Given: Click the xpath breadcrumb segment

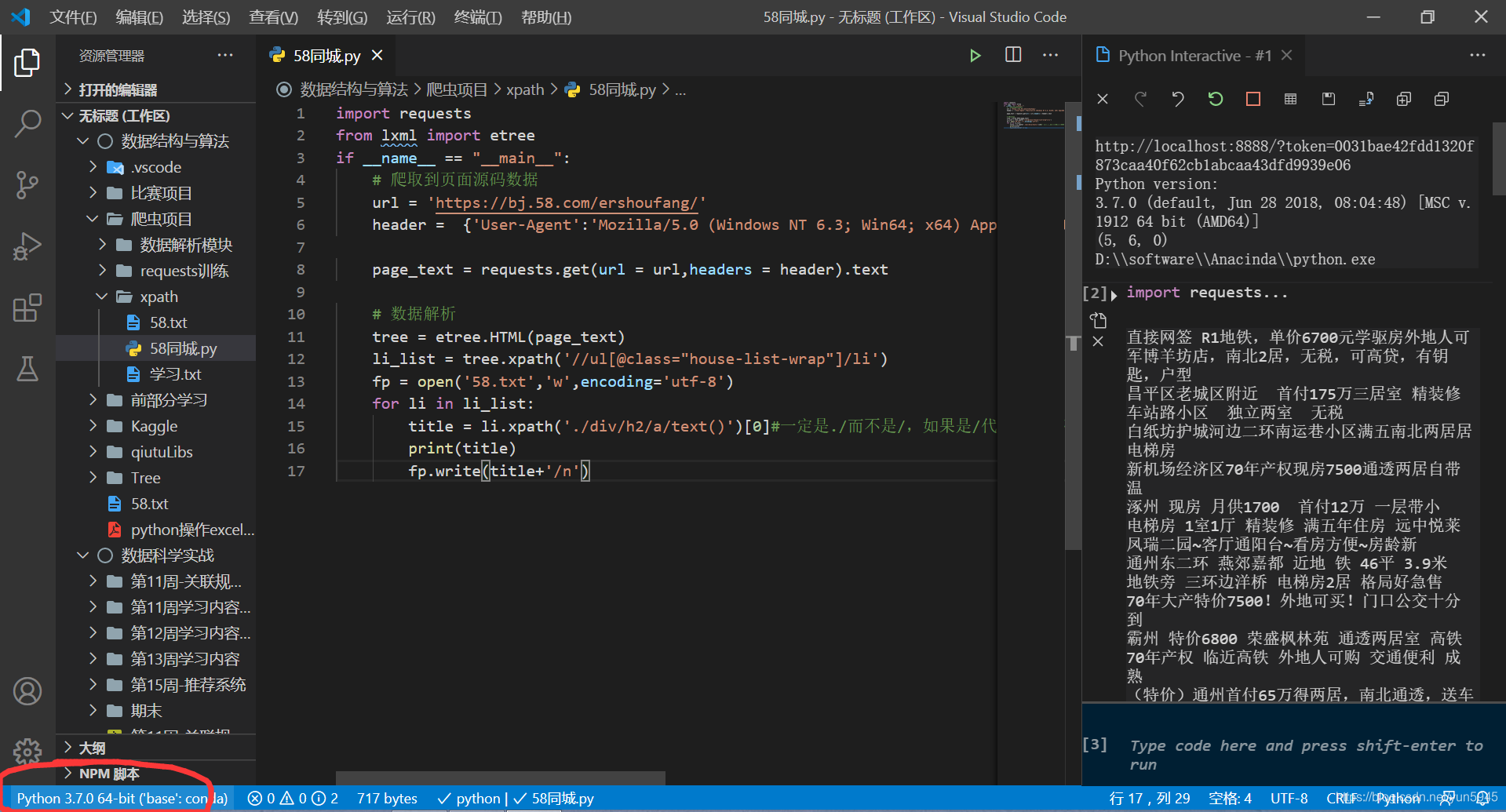Looking at the screenshot, I should click(x=525, y=89).
